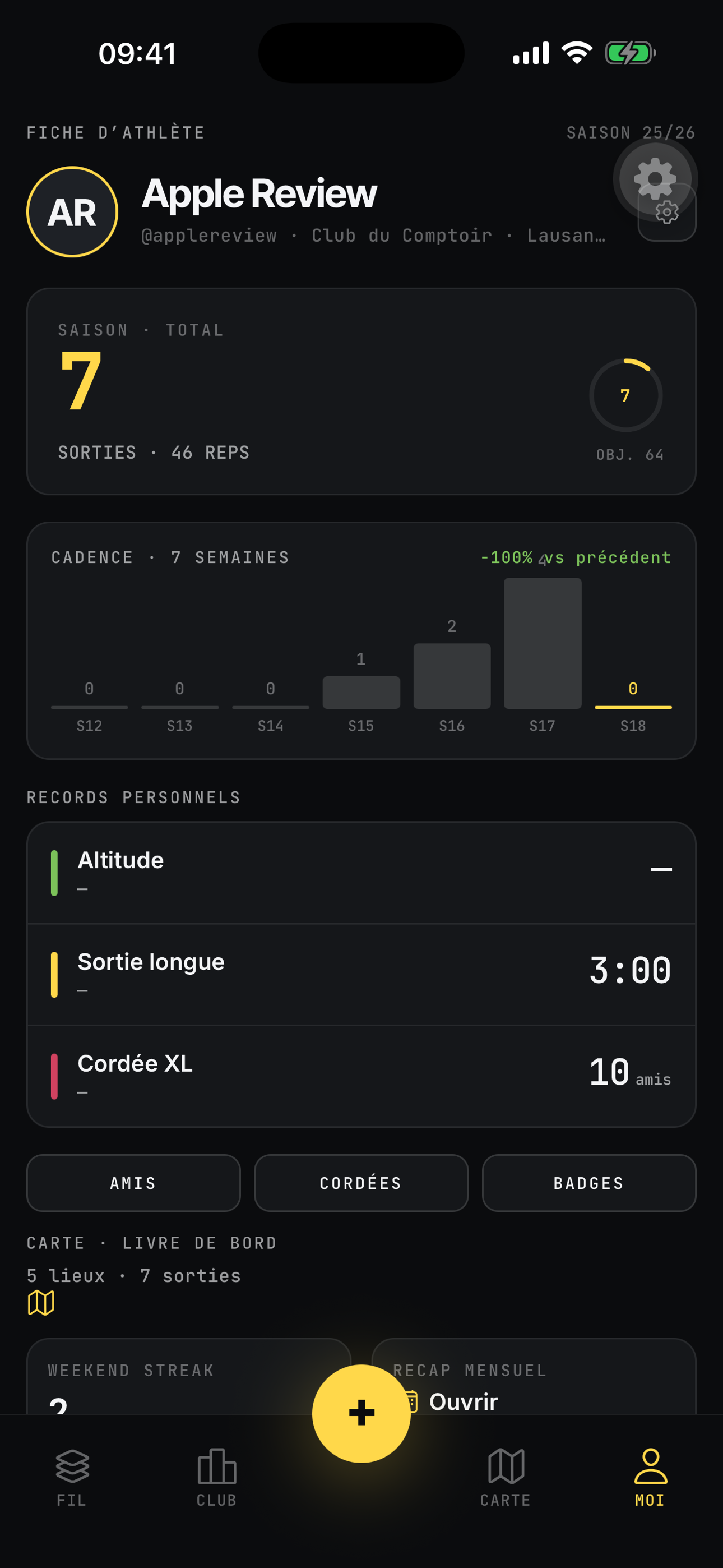Open the CARTE tab
Viewport: 723px width, 1568px height.
[506, 1478]
